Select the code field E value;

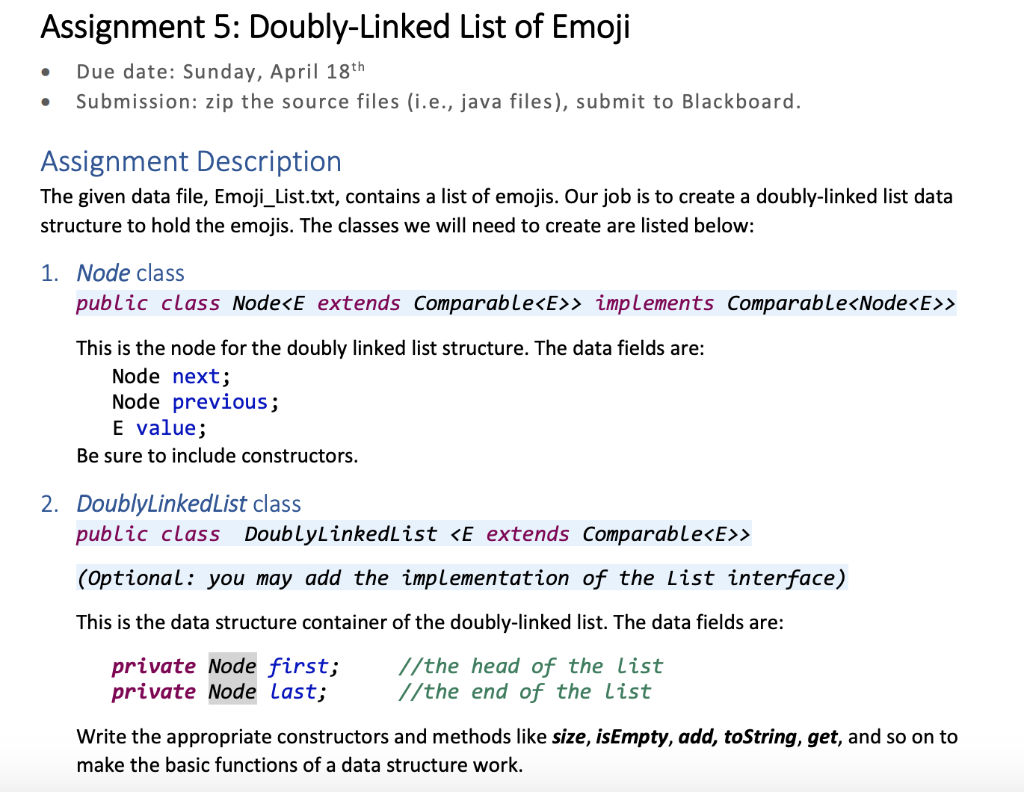tap(157, 427)
